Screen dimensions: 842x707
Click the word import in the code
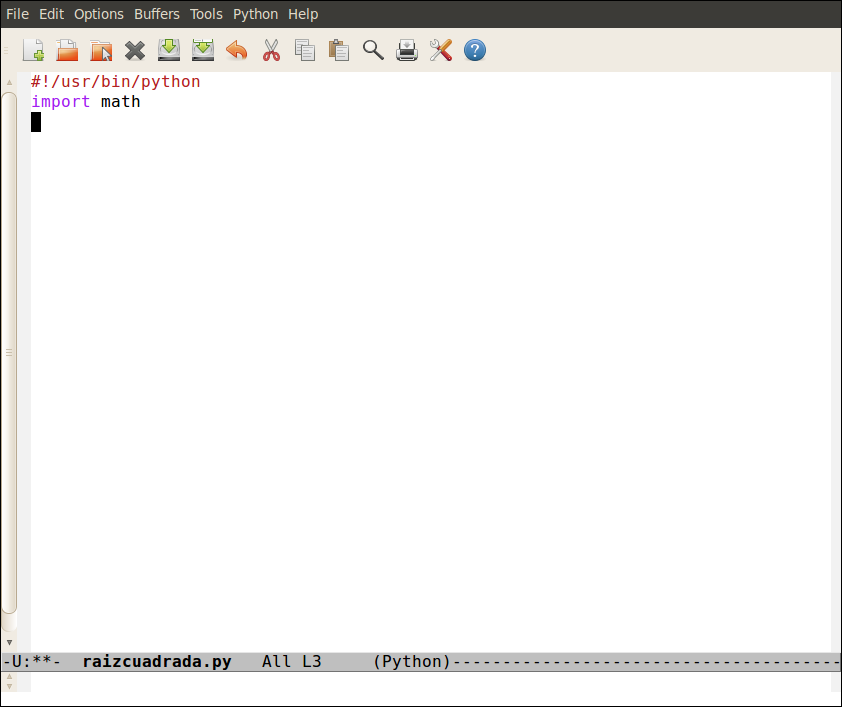click(61, 101)
